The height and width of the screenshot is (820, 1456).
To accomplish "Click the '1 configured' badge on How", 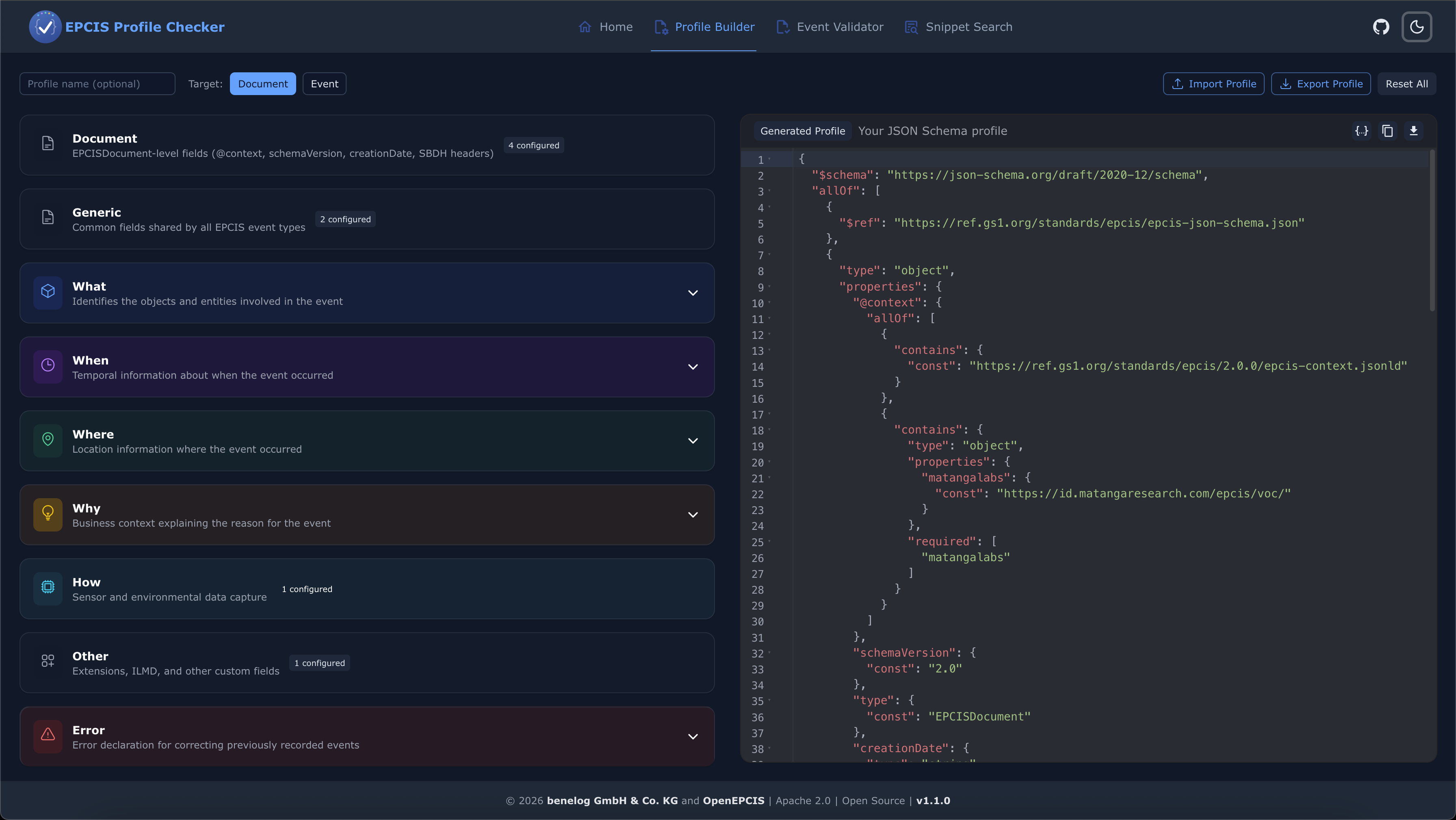I will (307, 589).
